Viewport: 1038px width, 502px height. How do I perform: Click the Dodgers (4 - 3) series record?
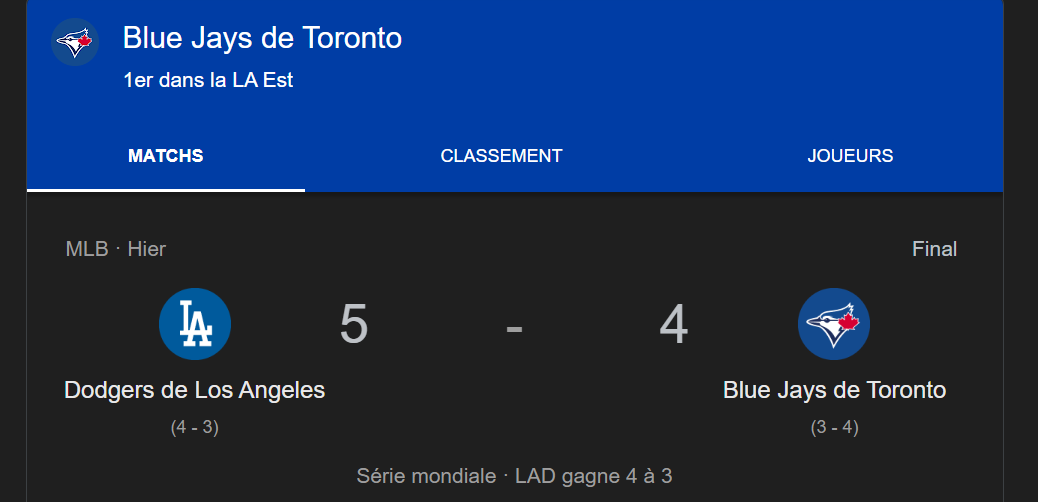point(195,427)
